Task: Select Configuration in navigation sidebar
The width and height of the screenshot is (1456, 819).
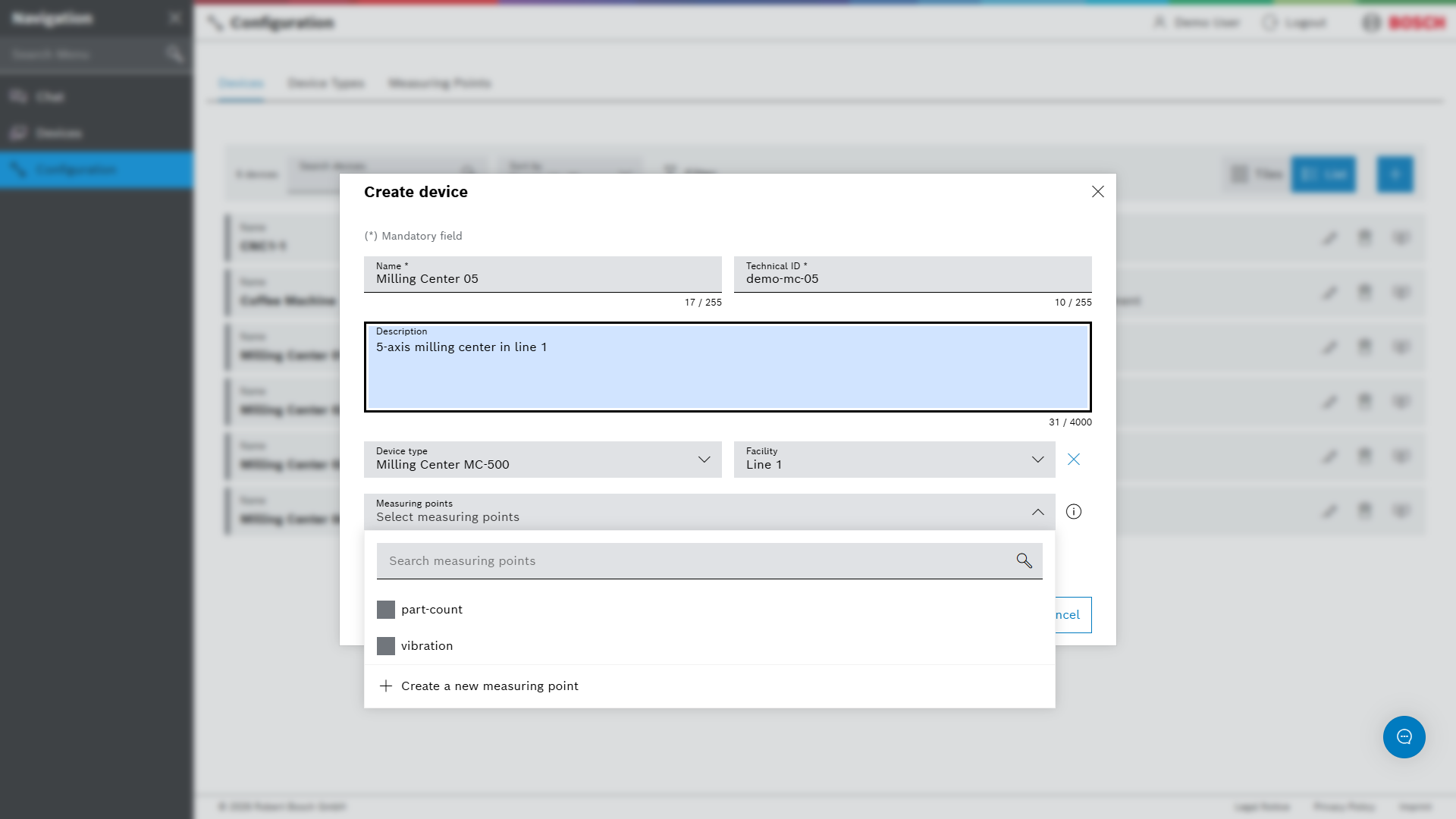Action: point(96,170)
